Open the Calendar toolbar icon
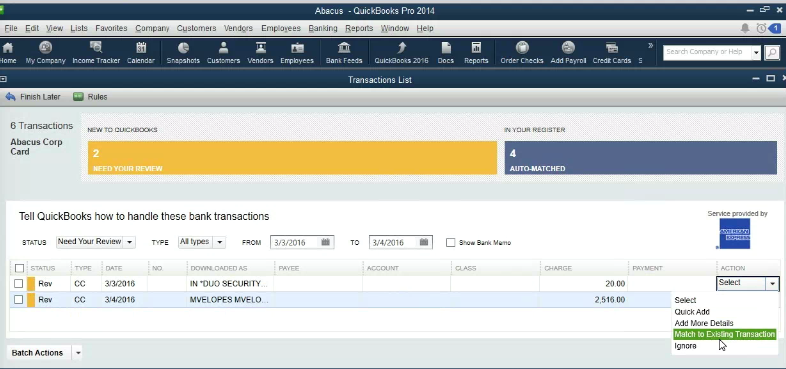 coord(140,53)
